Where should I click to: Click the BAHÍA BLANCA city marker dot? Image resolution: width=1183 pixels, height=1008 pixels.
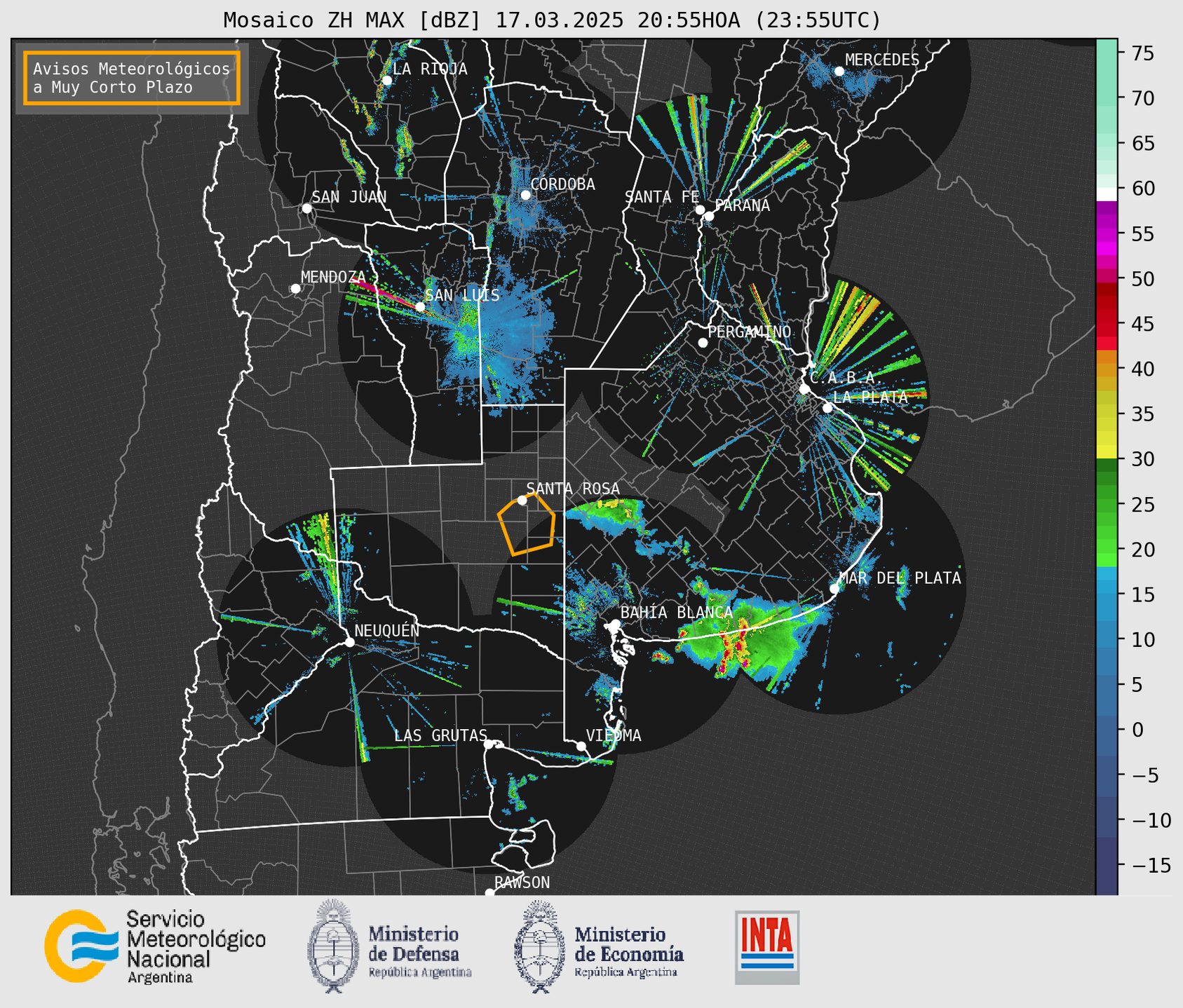point(615,624)
